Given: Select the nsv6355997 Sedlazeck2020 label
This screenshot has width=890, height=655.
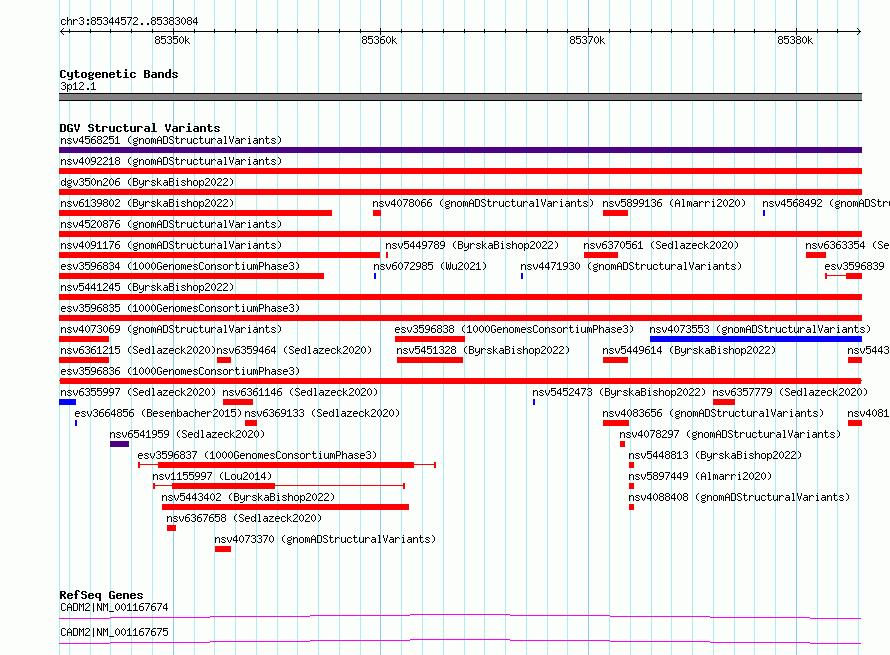Looking at the screenshot, I should (138, 392).
